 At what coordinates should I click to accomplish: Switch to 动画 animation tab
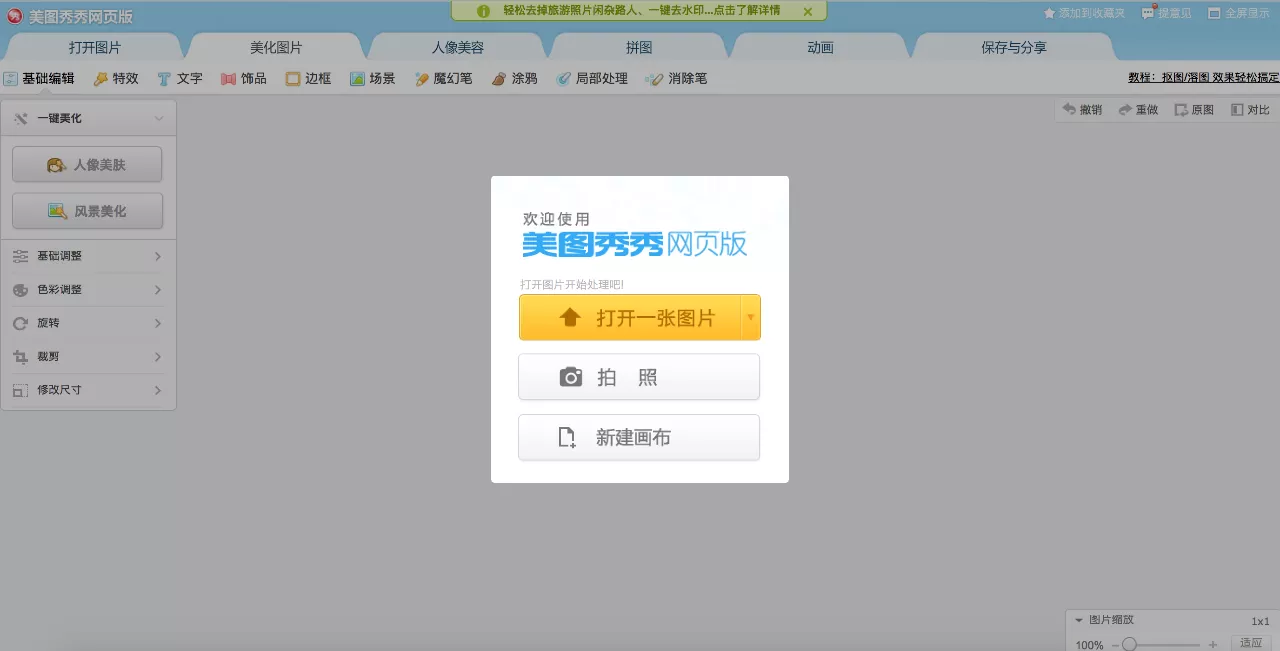pyautogui.click(x=820, y=47)
